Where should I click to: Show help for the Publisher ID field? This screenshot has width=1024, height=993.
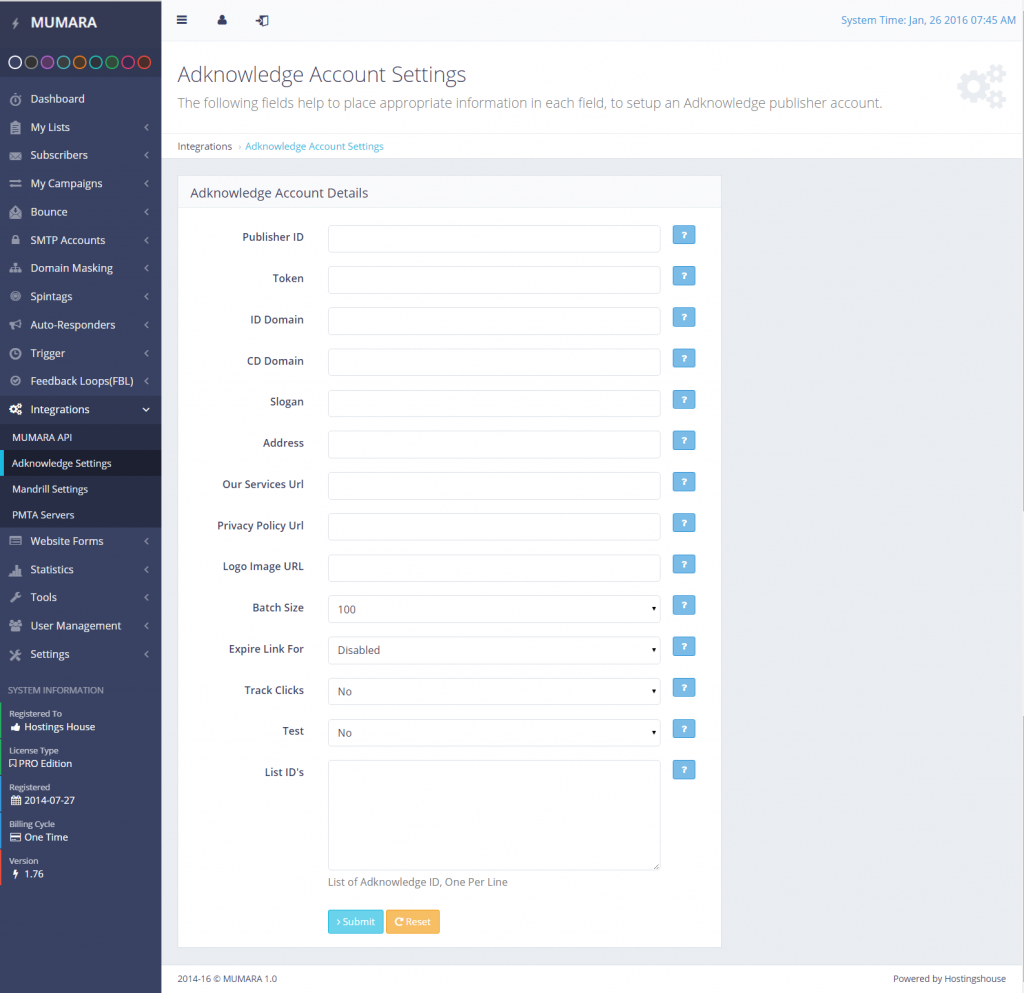pos(683,235)
